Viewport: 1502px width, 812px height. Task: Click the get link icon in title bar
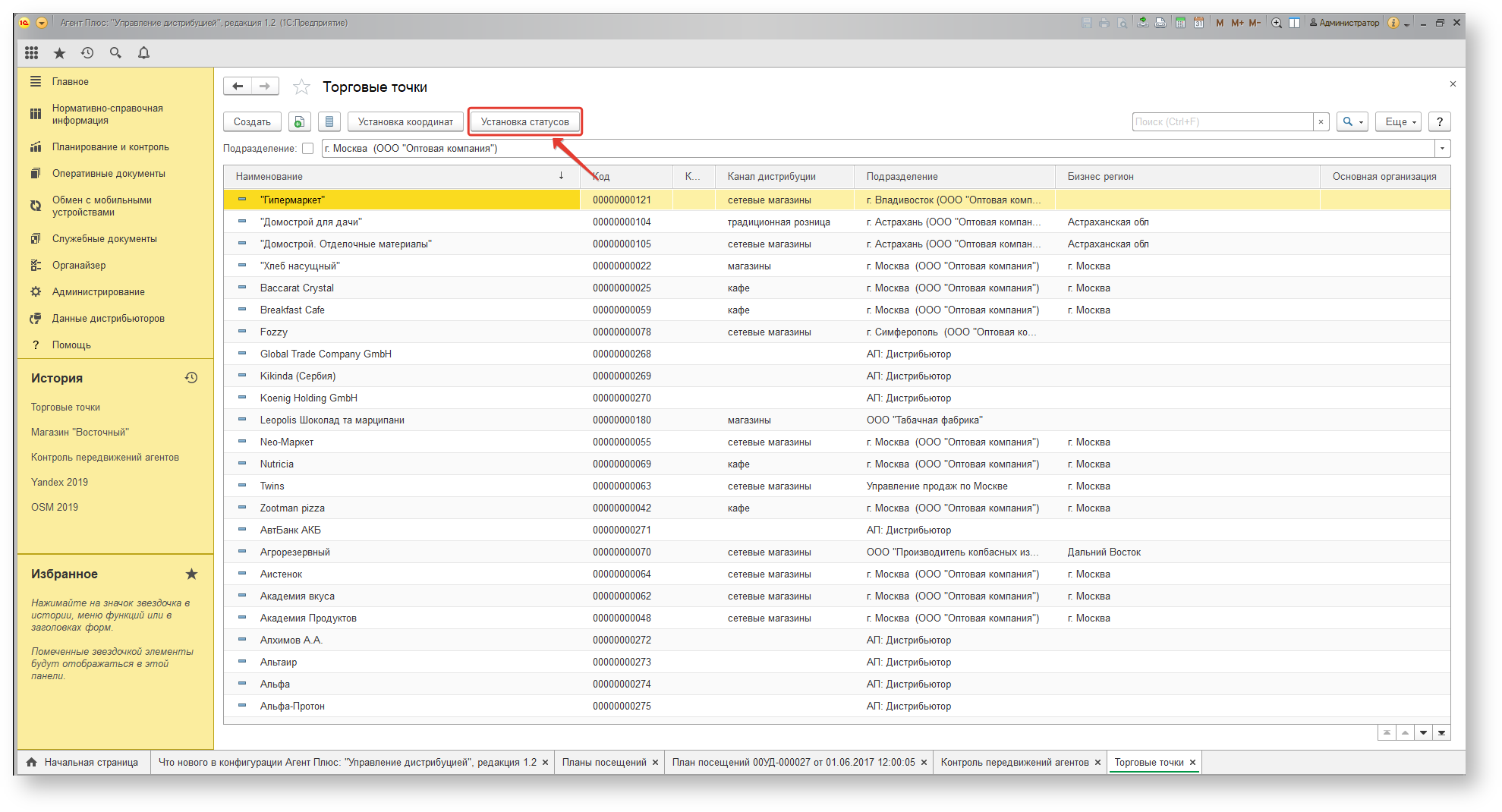click(x=1142, y=23)
